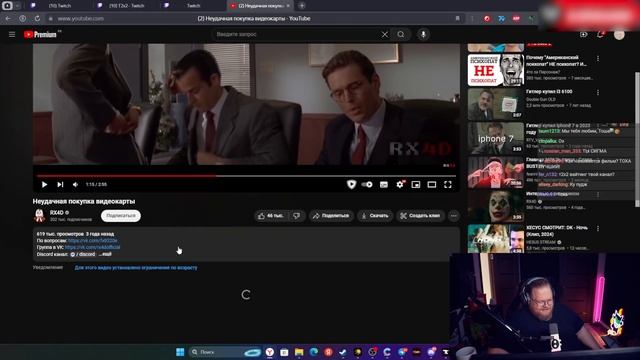
Task: Click the Поделиться share button
Action: 331,216
